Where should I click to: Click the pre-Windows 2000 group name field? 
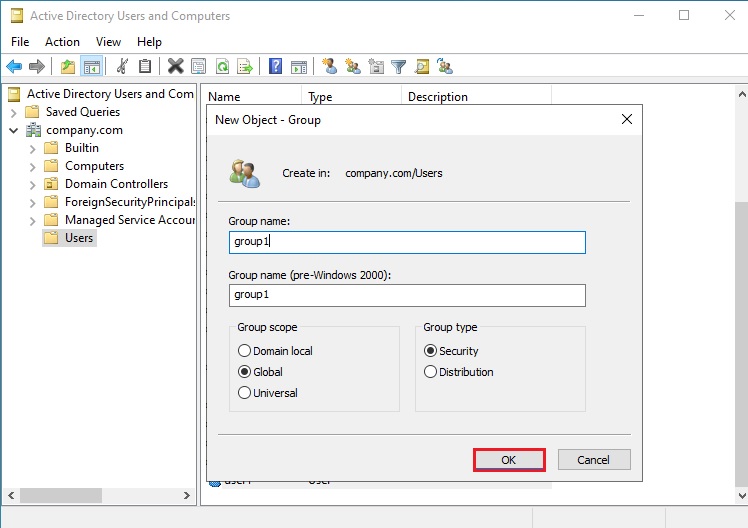pyautogui.click(x=407, y=295)
